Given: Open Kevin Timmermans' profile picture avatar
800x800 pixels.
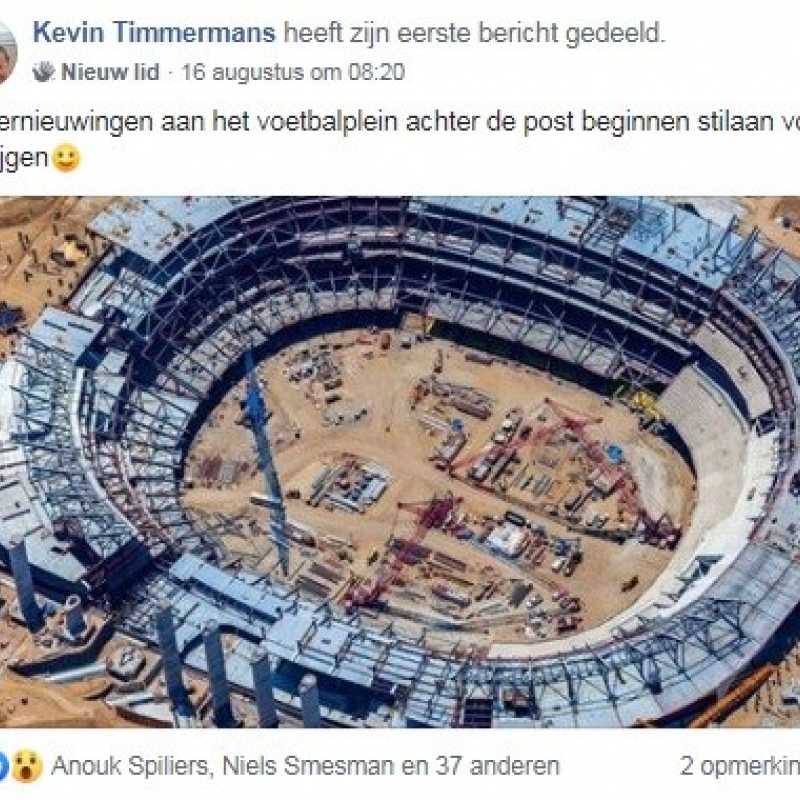Looking at the screenshot, I should point(7,52).
